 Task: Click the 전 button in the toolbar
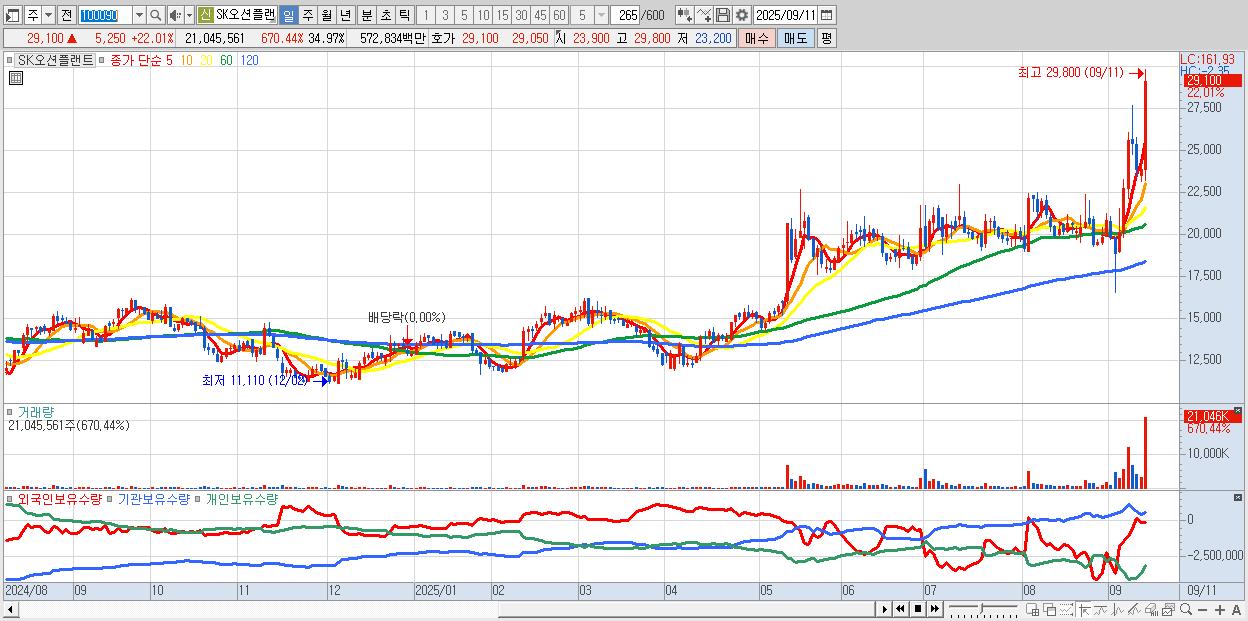65,15
